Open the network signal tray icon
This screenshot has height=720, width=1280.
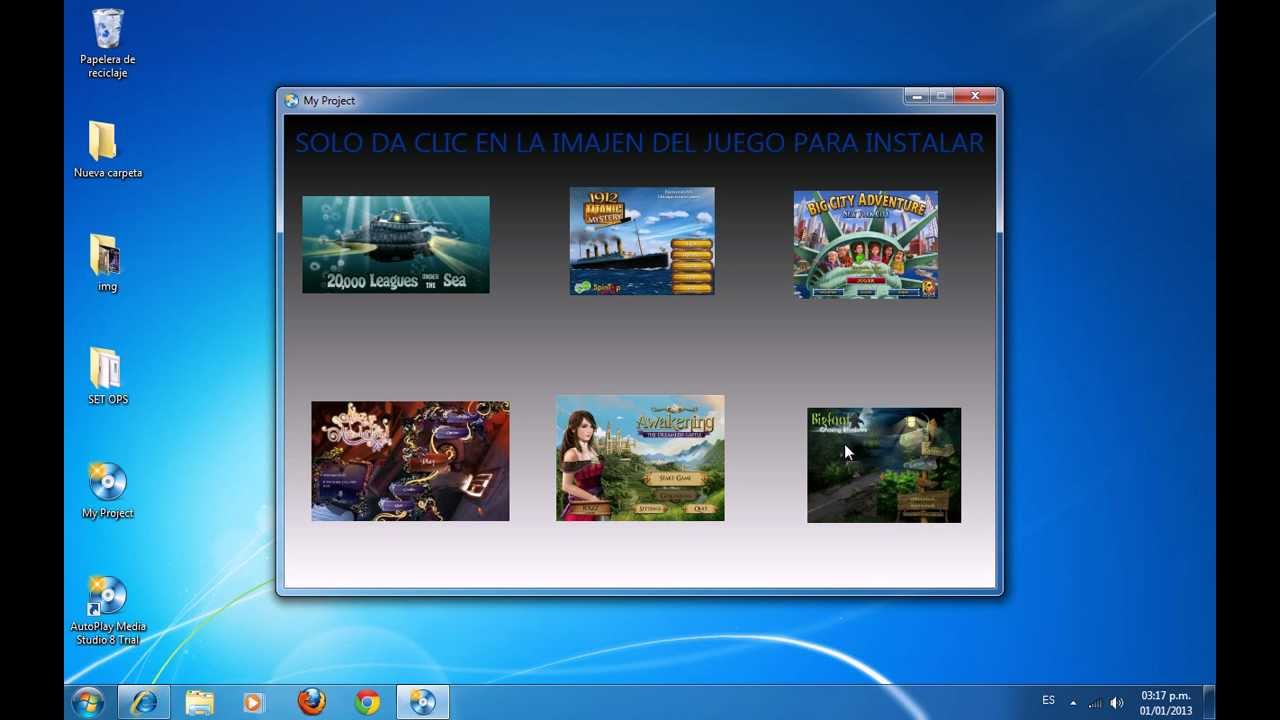click(x=1095, y=703)
